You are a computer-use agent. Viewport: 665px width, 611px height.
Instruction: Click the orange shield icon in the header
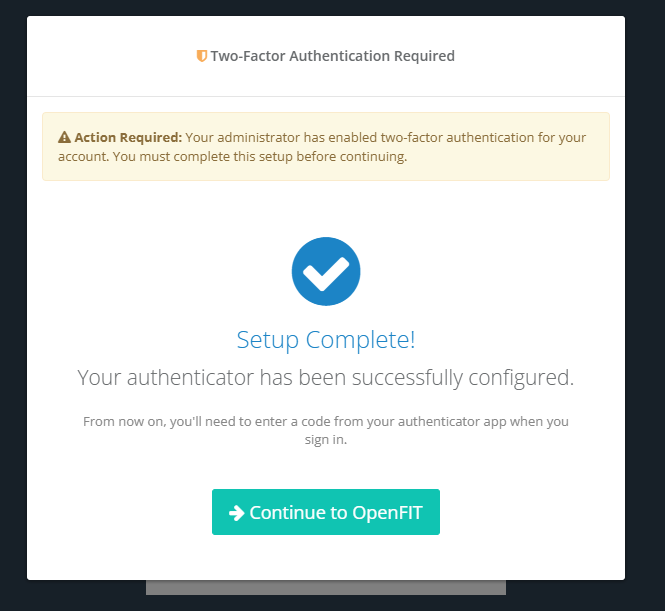pyautogui.click(x=202, y=56)
